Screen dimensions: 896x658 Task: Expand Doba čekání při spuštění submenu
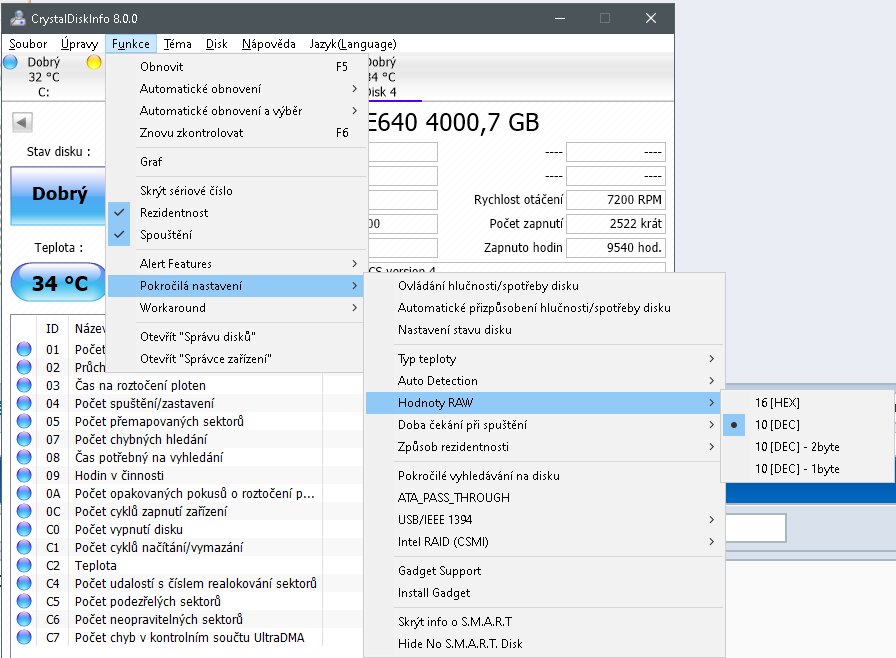(x=545, y=425)
